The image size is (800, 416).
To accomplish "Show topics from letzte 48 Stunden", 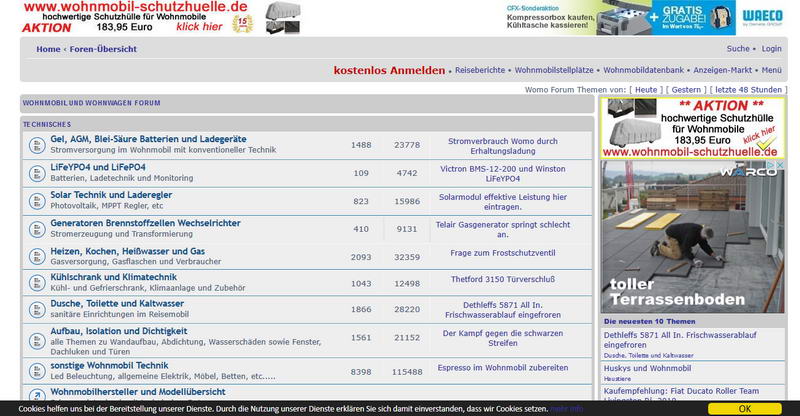I will tap(749, 90).
